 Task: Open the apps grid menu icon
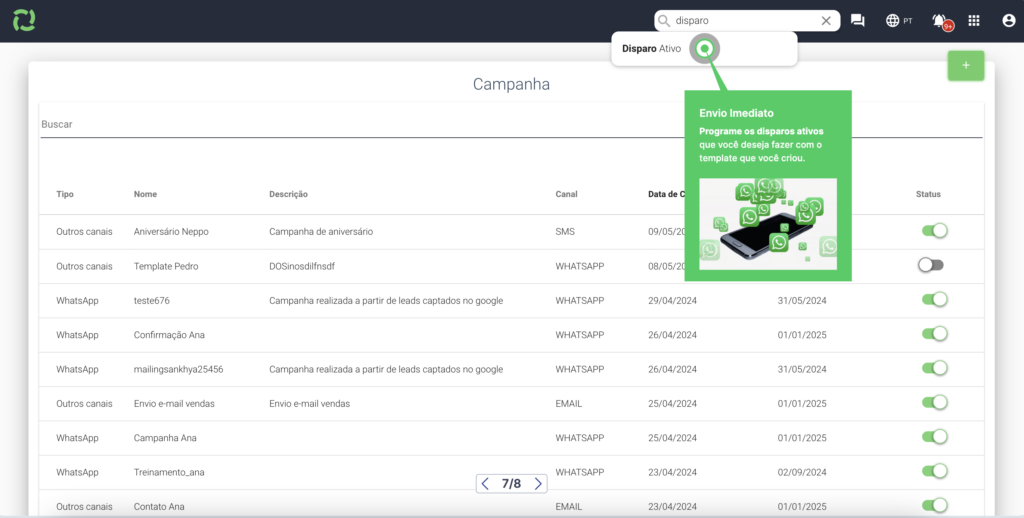tap(974, 21)
